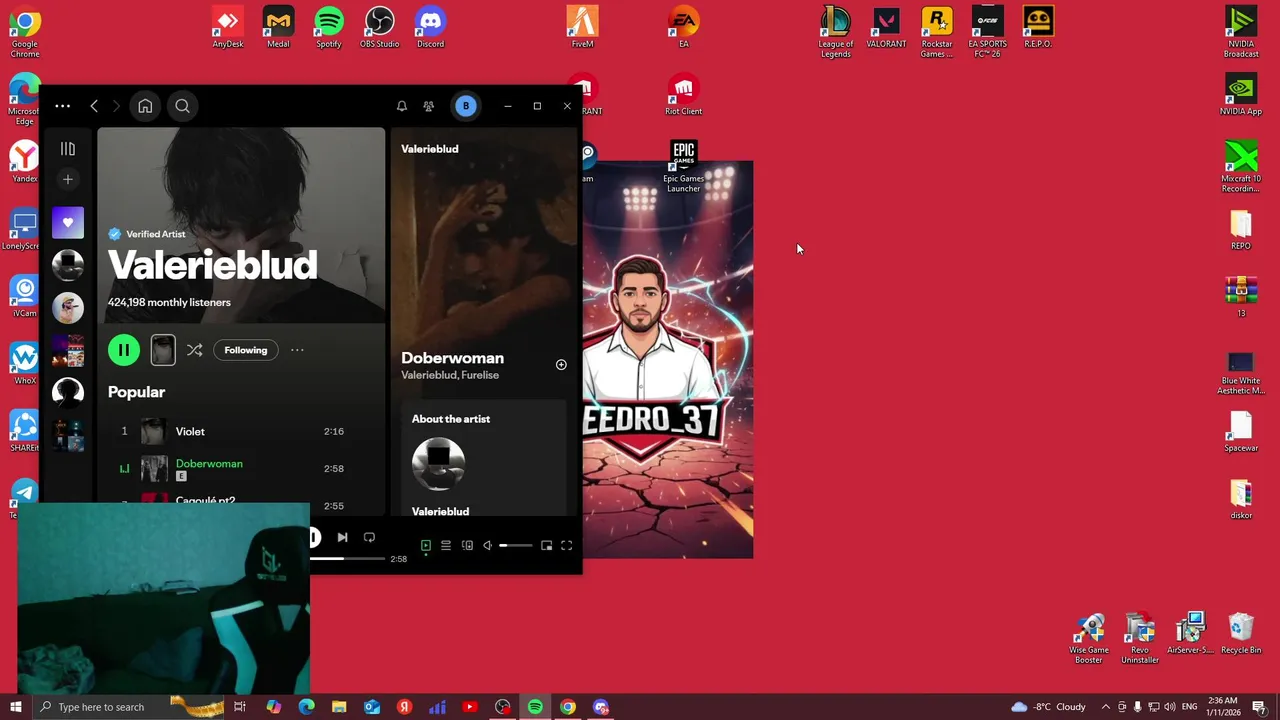
Task: Open FiveM desktop shortcut
Action: [582, 28]
